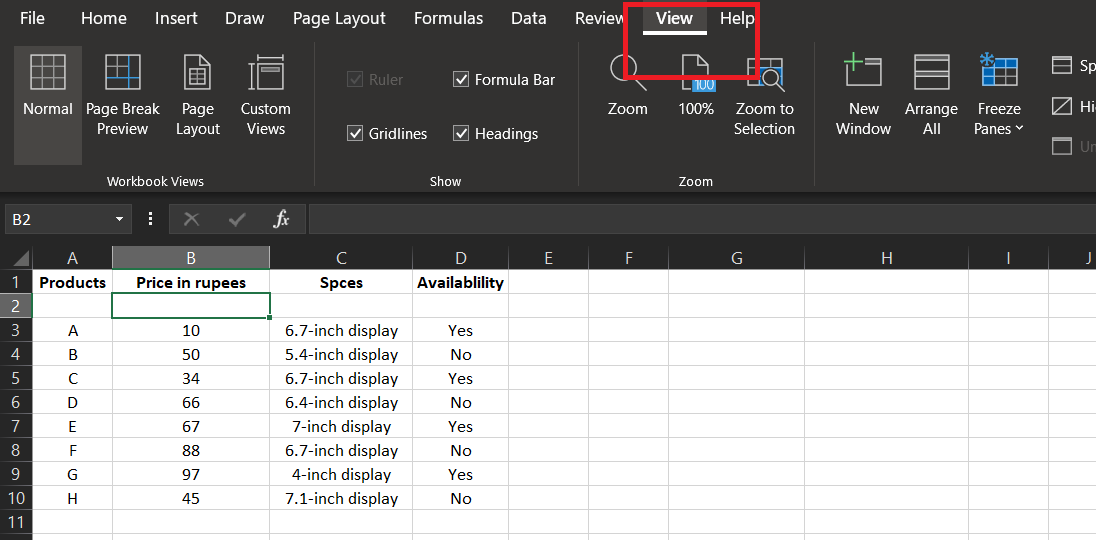Viewport: 1096px width, 540px height.
Task: Click '7.1-inch display' cell
Action: point(341,499)
